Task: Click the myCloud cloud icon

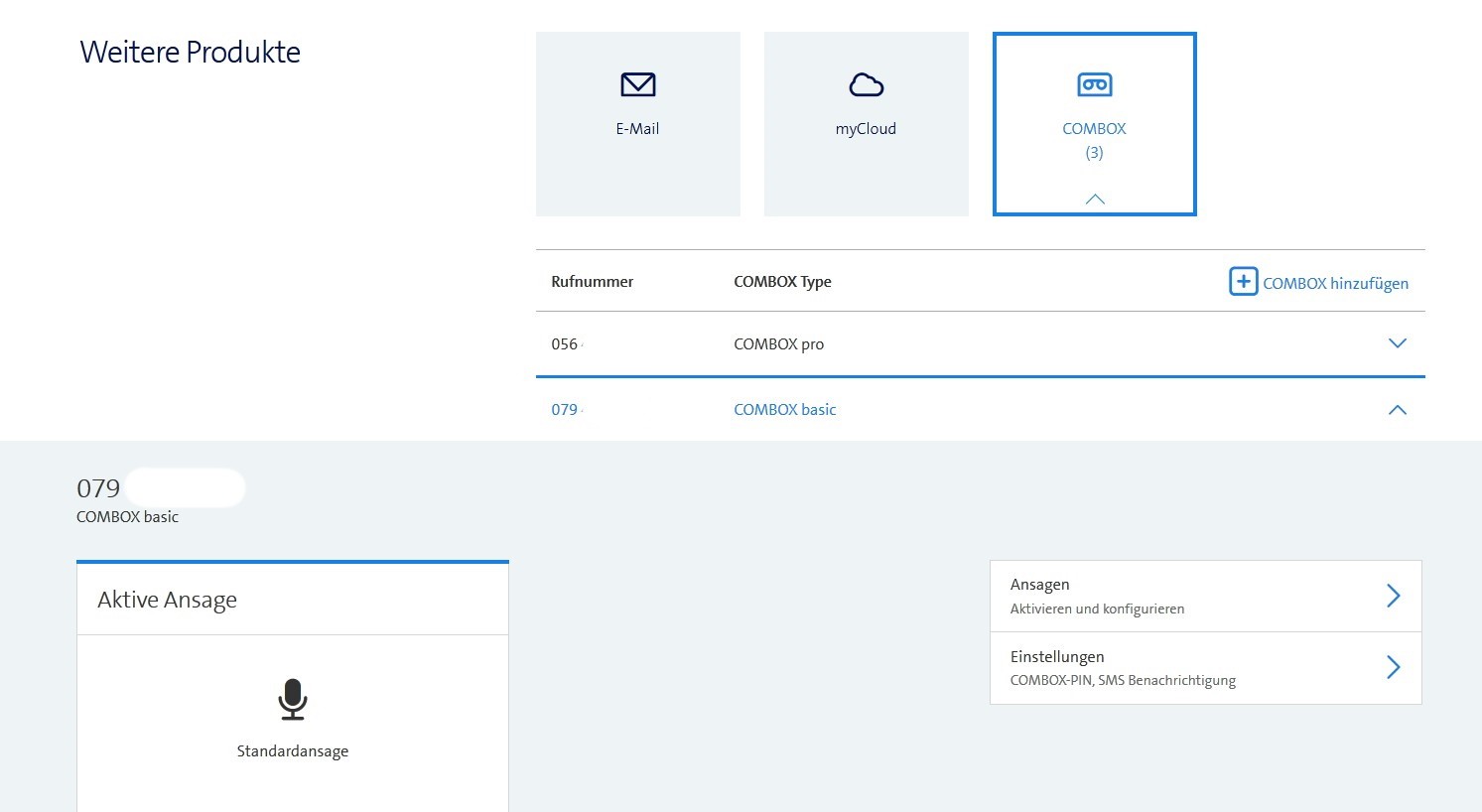Action: [x=866, y=85]
